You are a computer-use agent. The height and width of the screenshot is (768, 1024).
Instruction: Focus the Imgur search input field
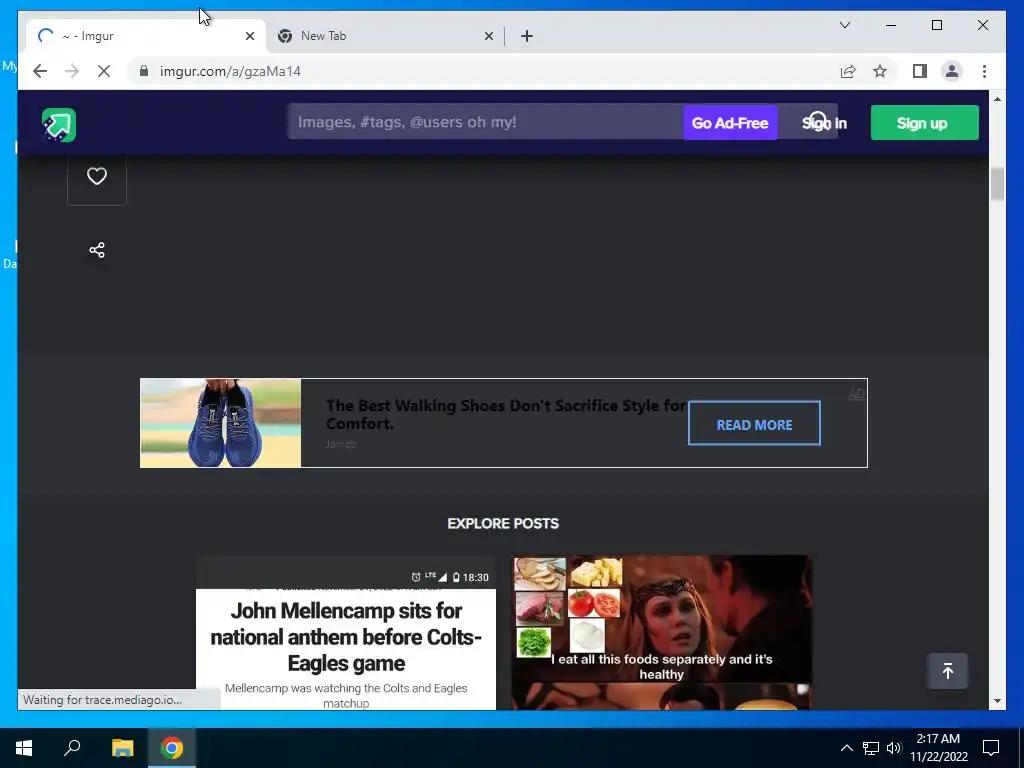tap(487, 122)
